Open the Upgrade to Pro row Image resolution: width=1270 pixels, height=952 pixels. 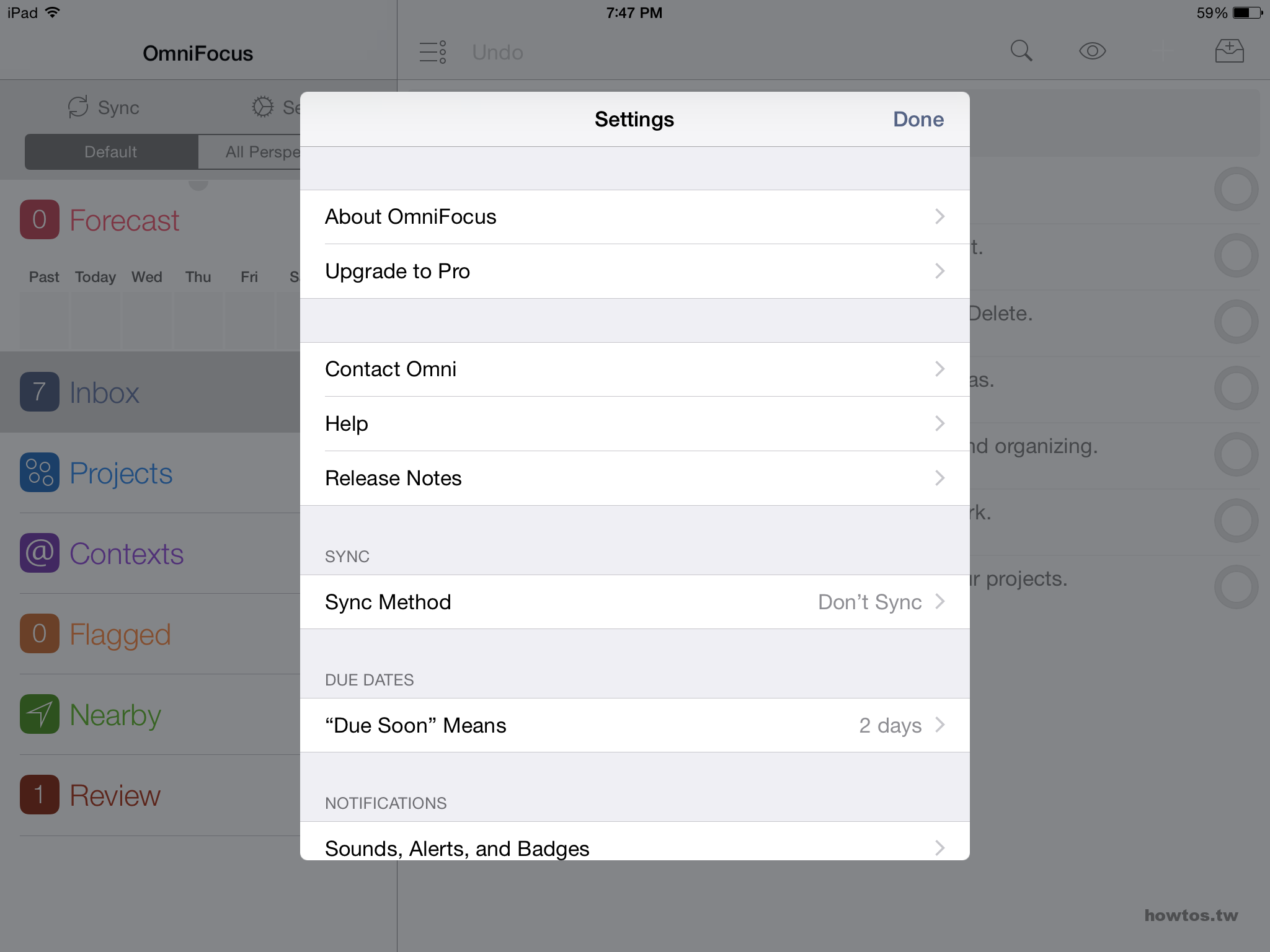[635, 271]
